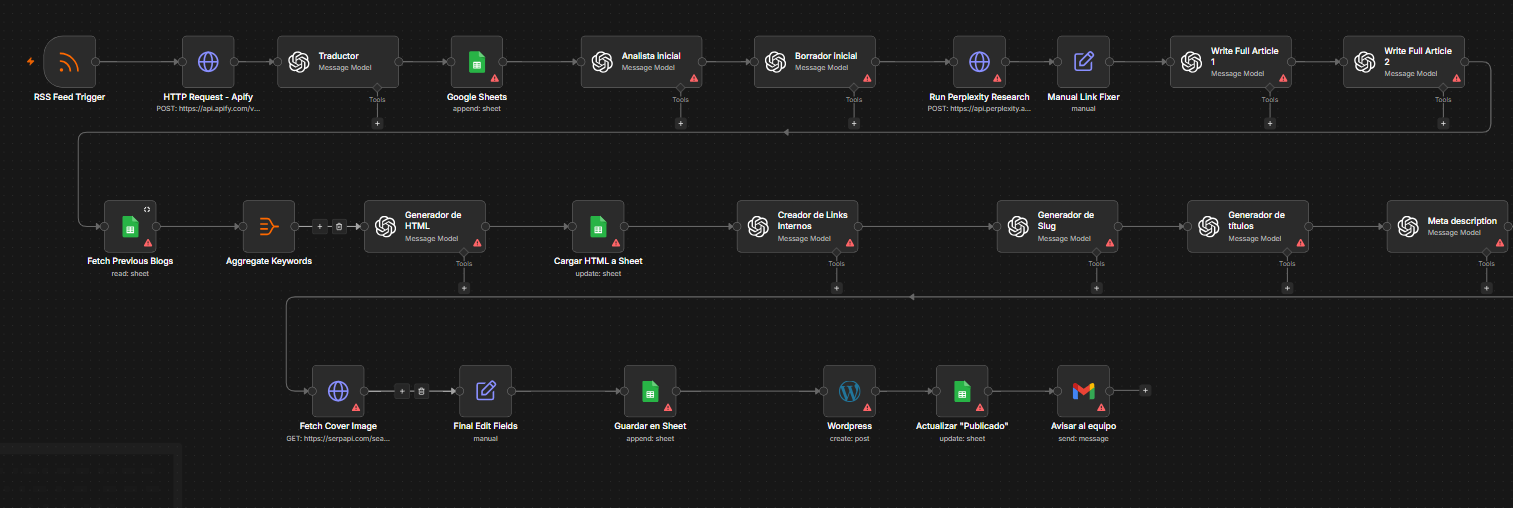Open the Fetch Previous Blogs sheet node
Screen dimensions: 1513x508
130,226
